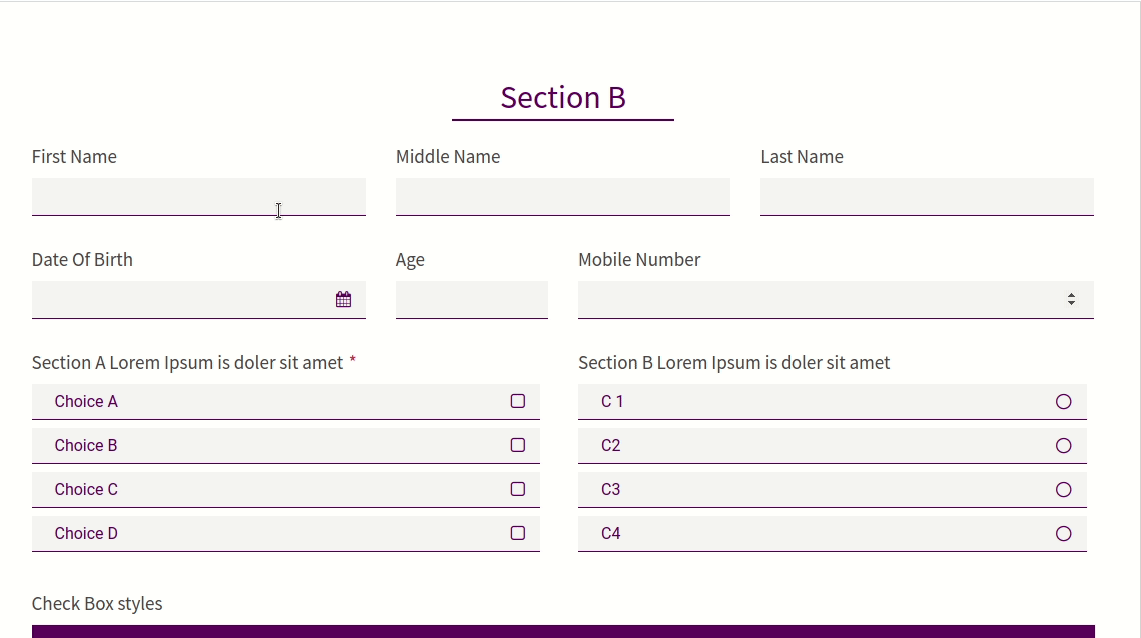Click the Choice D label text
Viewport: 1141px width, 638px height.
click(86, 533)
